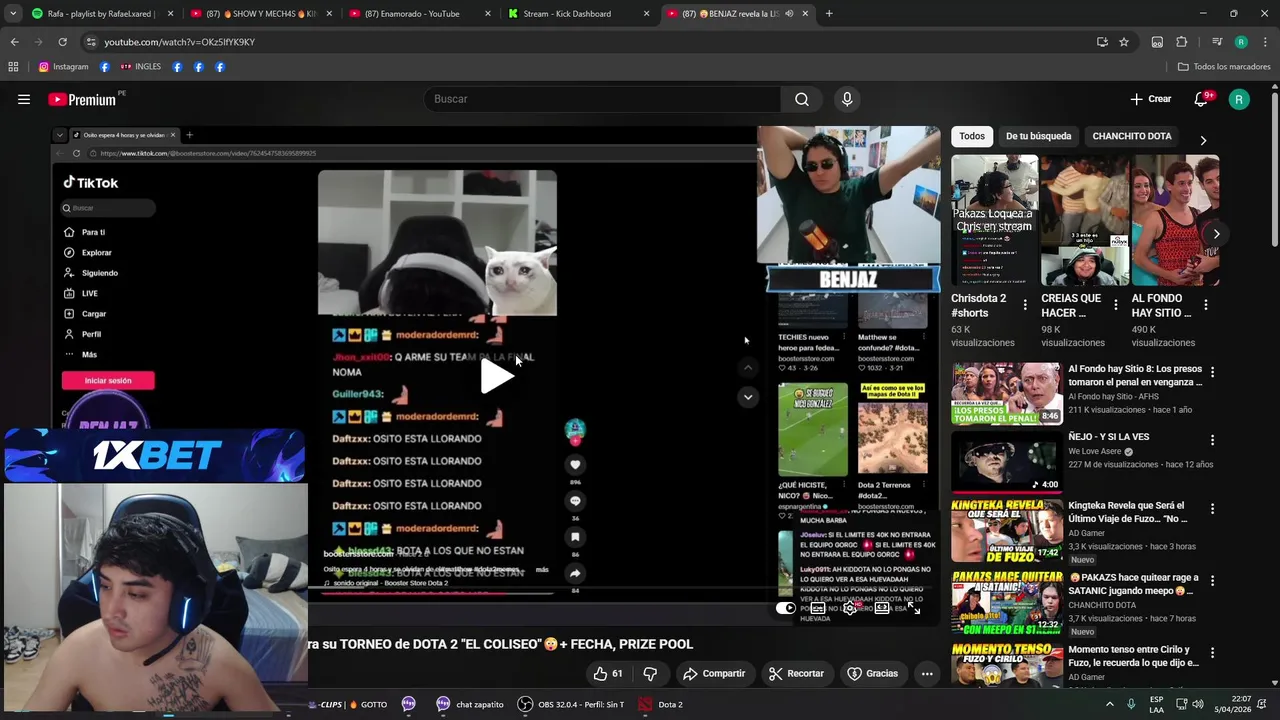Start voice search with the microphone icon

[847, 99]
